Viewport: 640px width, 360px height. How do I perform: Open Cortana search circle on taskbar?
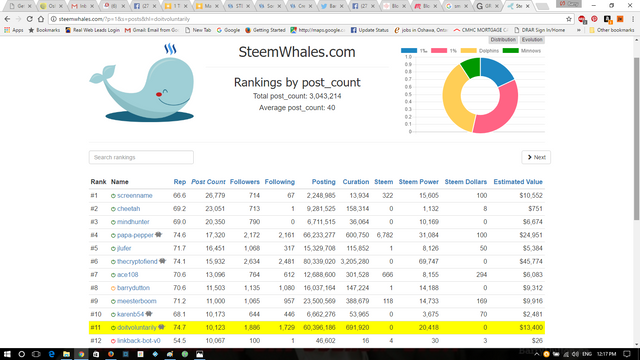pyautogui.click(x=22, y=354)
